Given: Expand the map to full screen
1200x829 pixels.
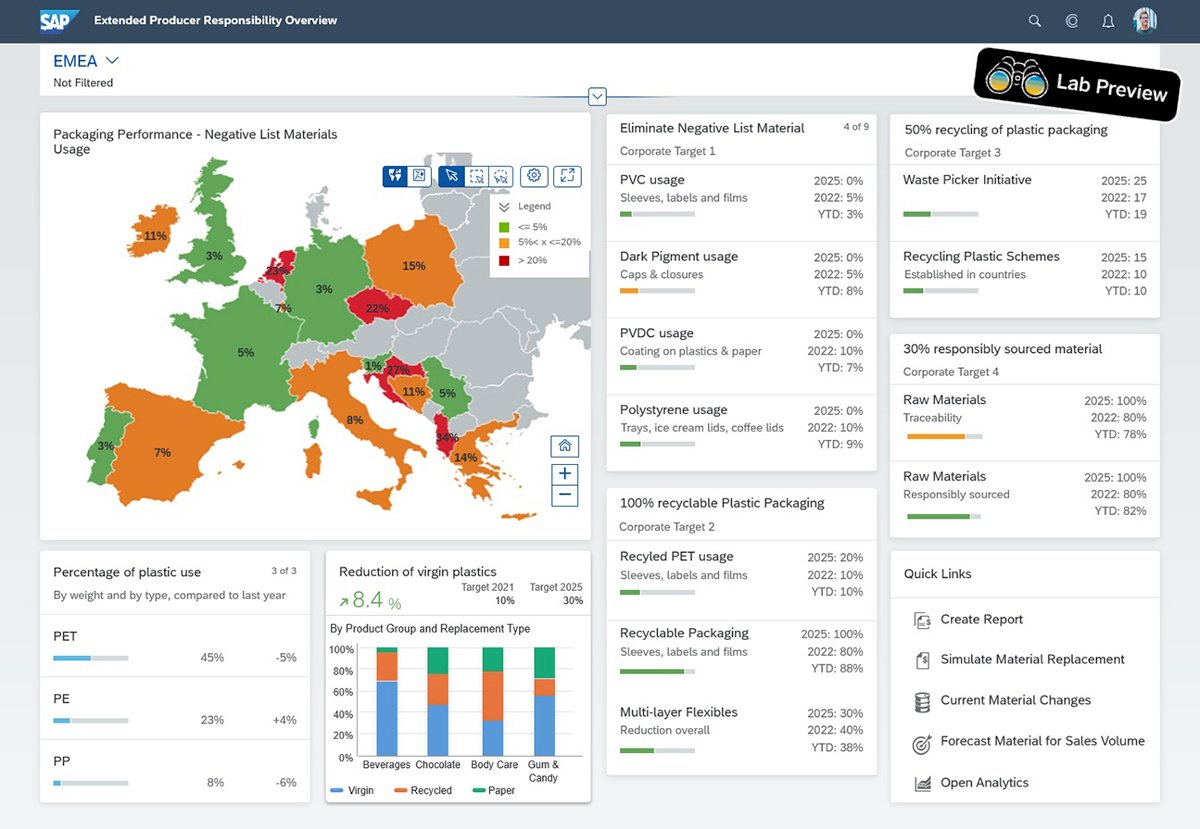Looking at the screenshot, I should 567,176.
